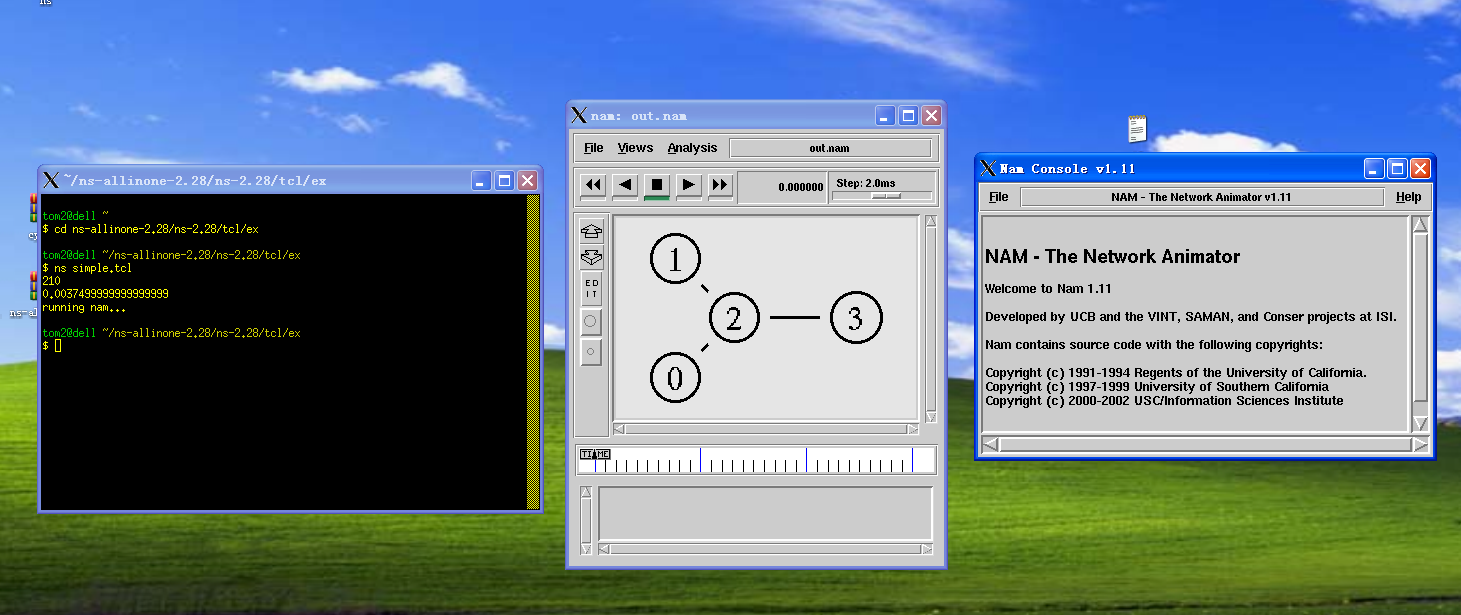Click the out.nam button in the toolbar

831,147
